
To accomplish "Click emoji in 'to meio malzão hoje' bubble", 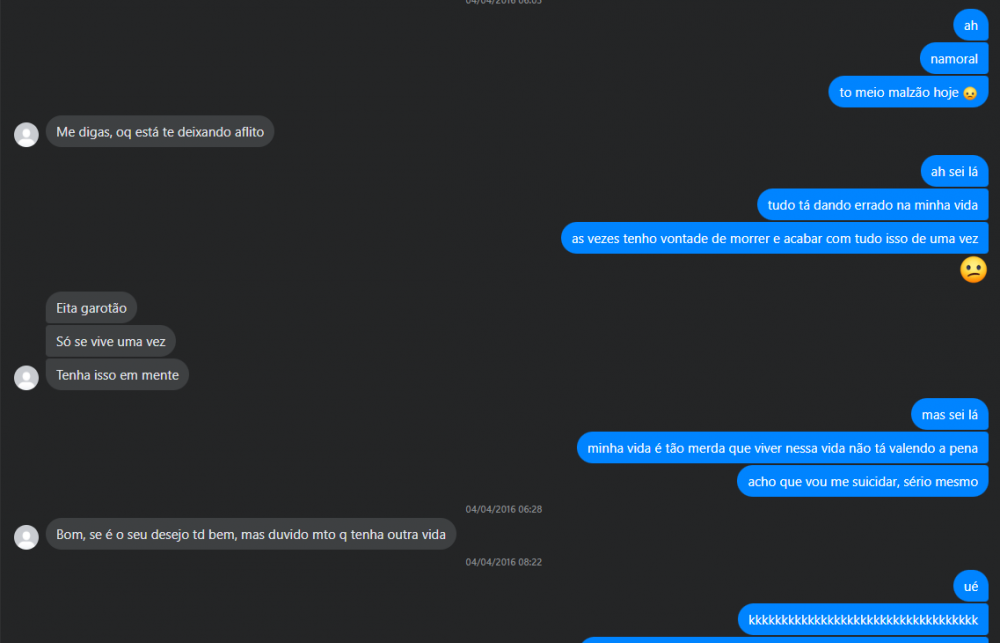I will pos(970,93).
